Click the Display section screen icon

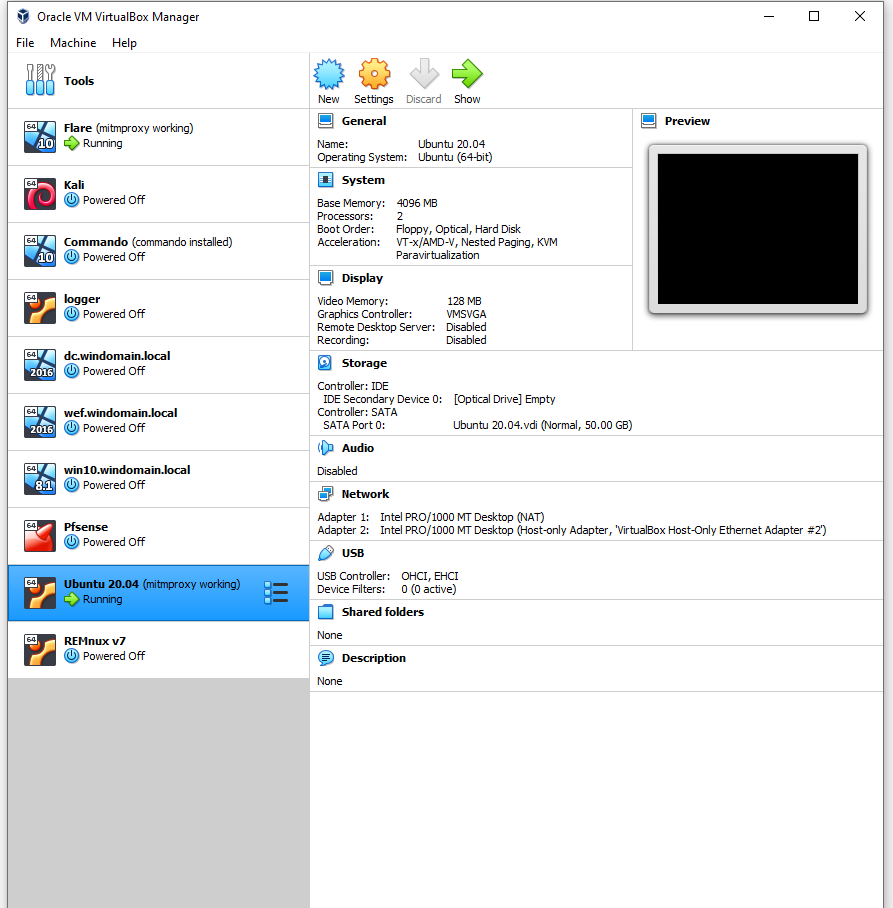click(325, 278)
